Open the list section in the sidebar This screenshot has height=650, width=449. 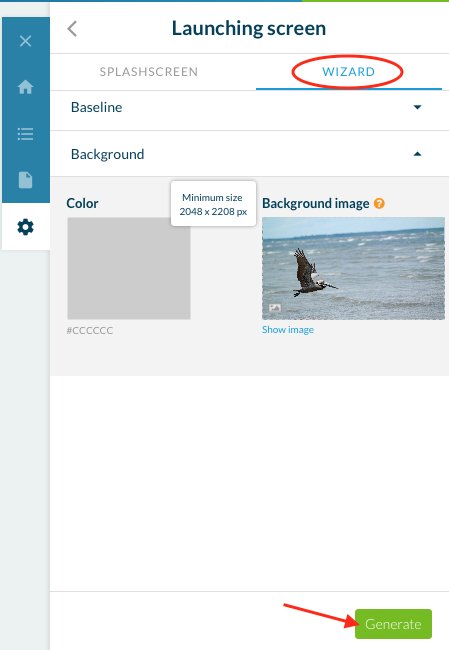(25, 134)
